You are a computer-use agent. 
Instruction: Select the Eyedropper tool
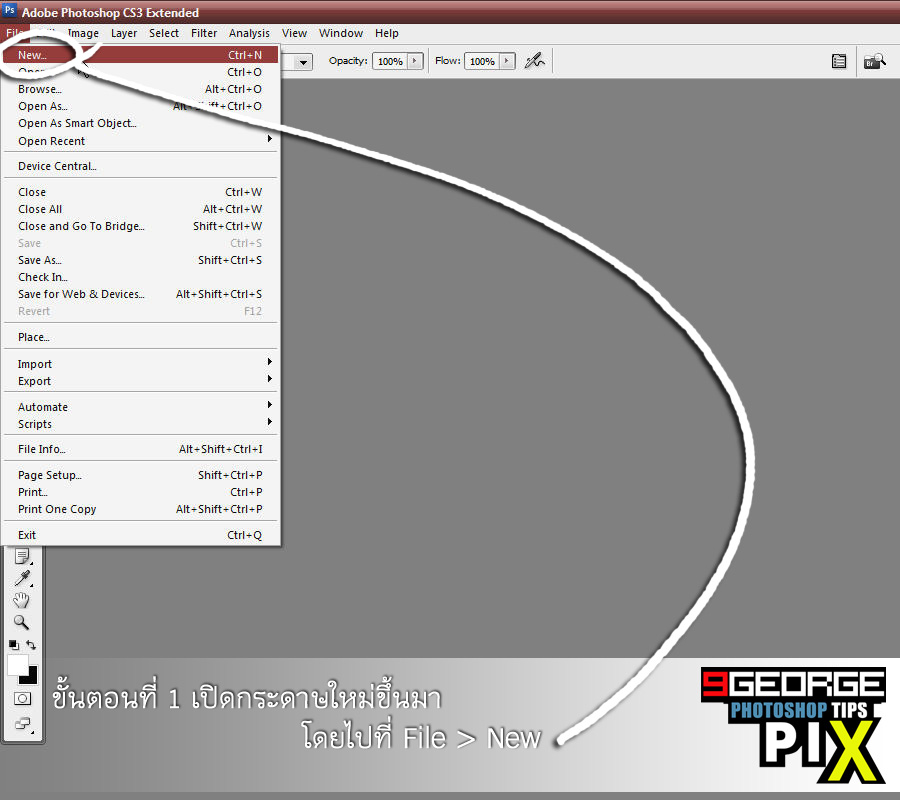pyautogui.click(x=22, y=578)
